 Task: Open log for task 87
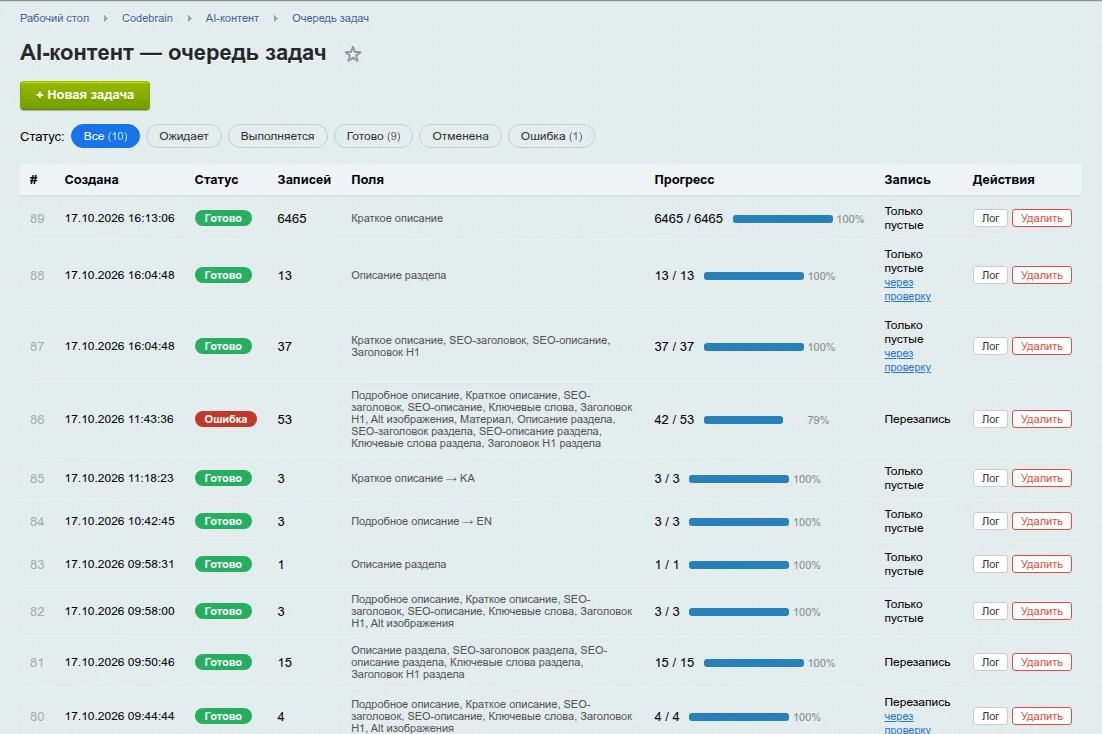pos(990,346)
